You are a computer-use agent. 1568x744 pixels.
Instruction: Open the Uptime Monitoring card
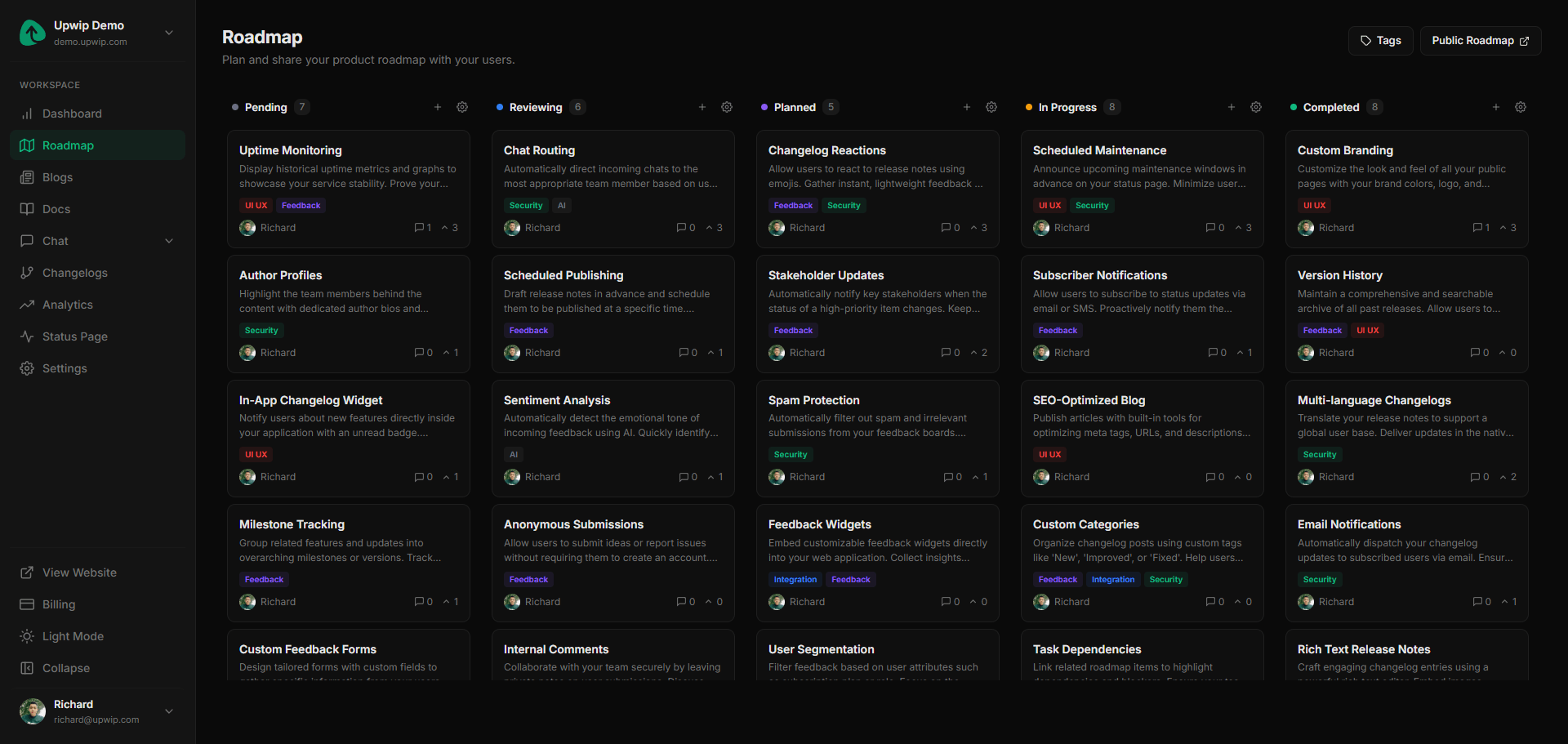(349, 189)
